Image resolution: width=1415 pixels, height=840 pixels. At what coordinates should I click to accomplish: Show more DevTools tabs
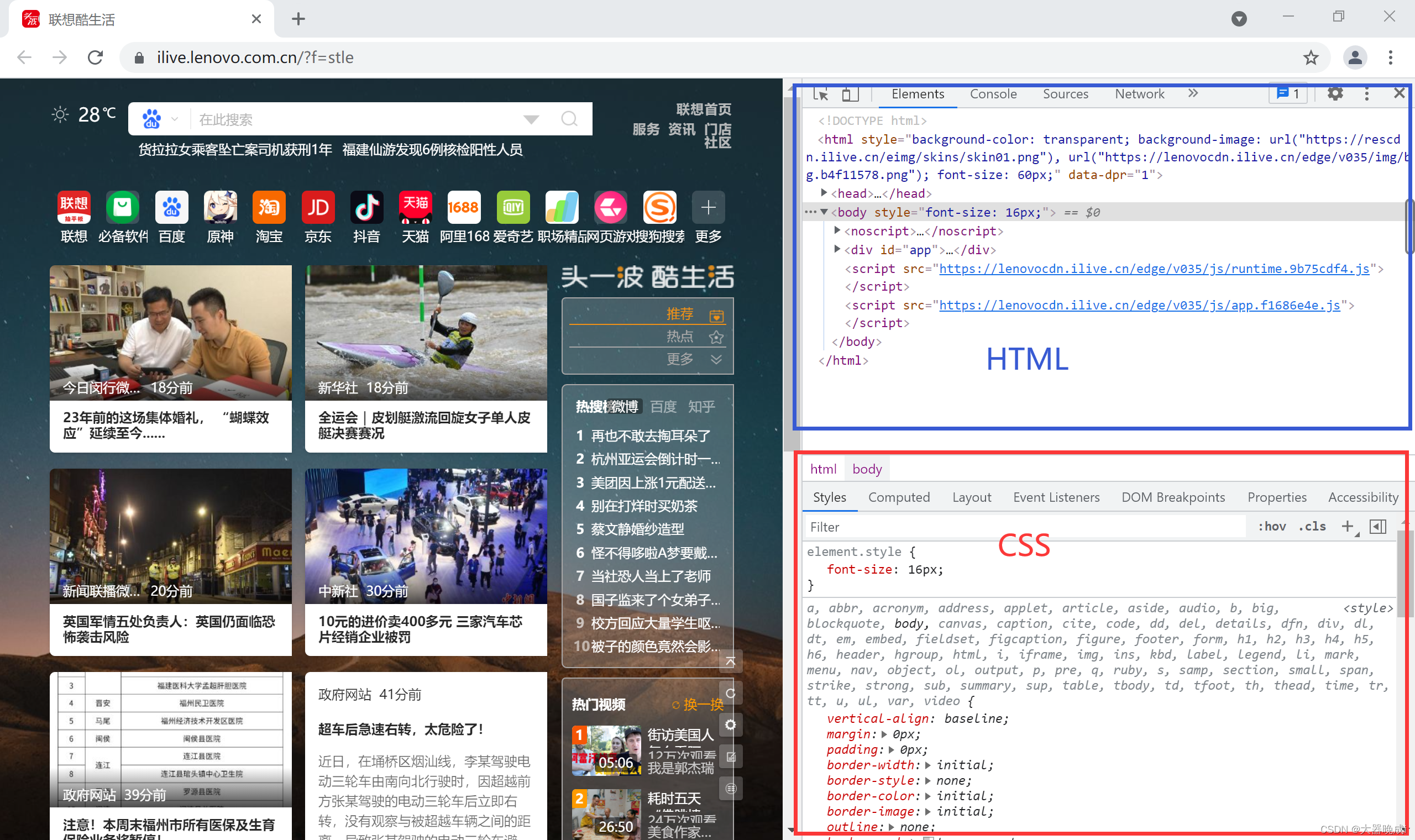point(1193,93)
